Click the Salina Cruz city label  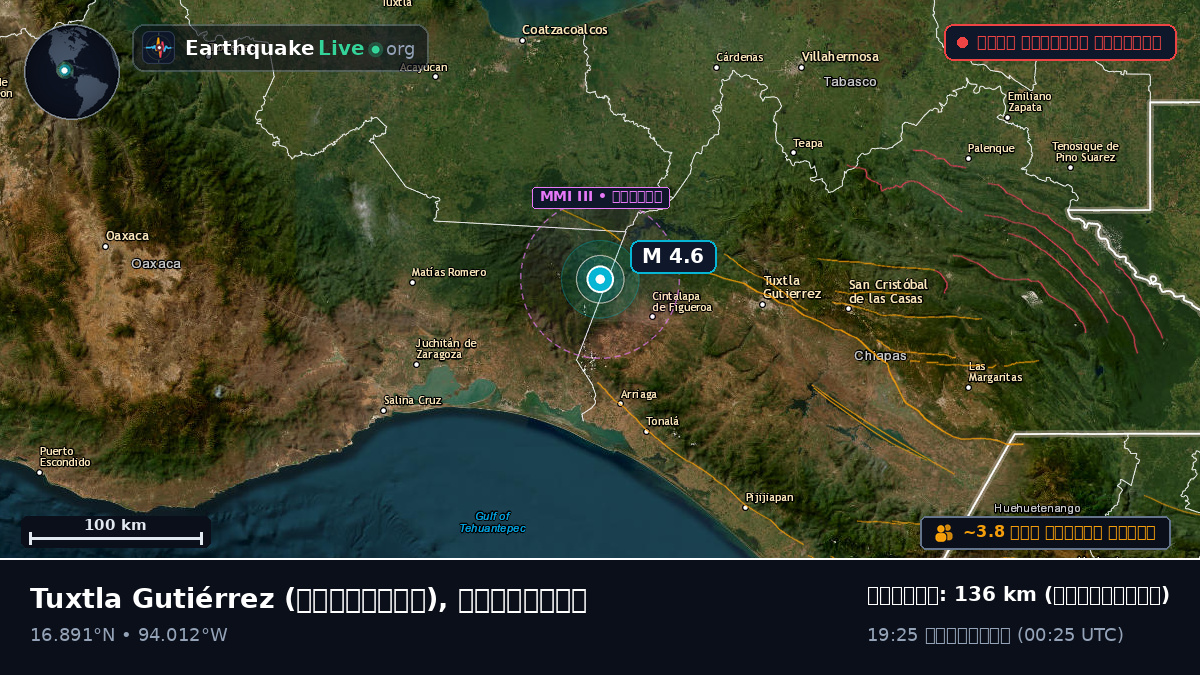(412, 400)
